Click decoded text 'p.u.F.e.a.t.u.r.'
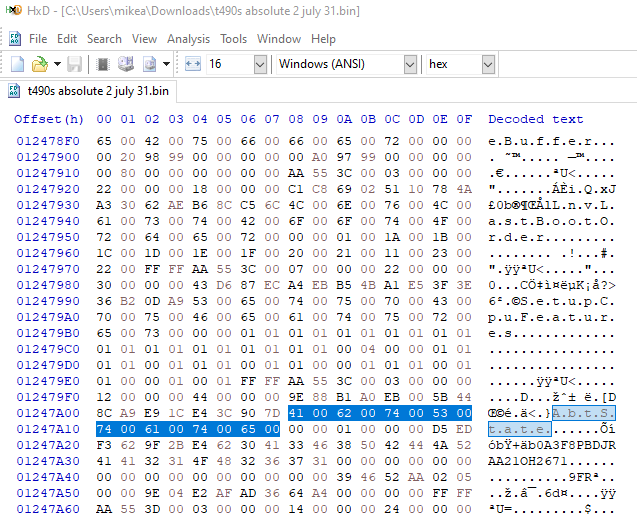The height and width of the screenshot is (517, 637). (x=552, y=317)
